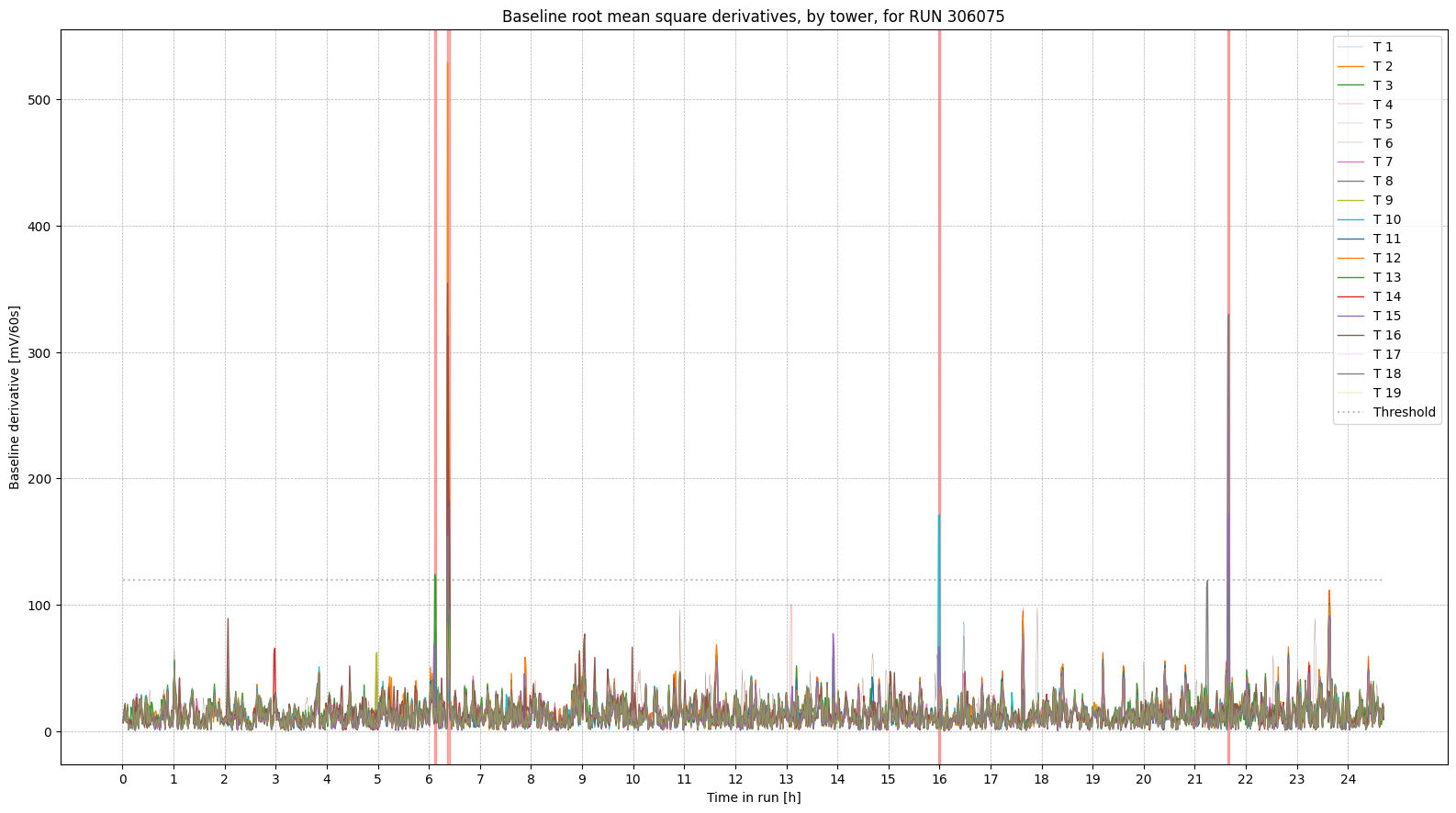Click the leftmost red vertical marker line
Screen dimensions: 1456x813
point(435,275)
